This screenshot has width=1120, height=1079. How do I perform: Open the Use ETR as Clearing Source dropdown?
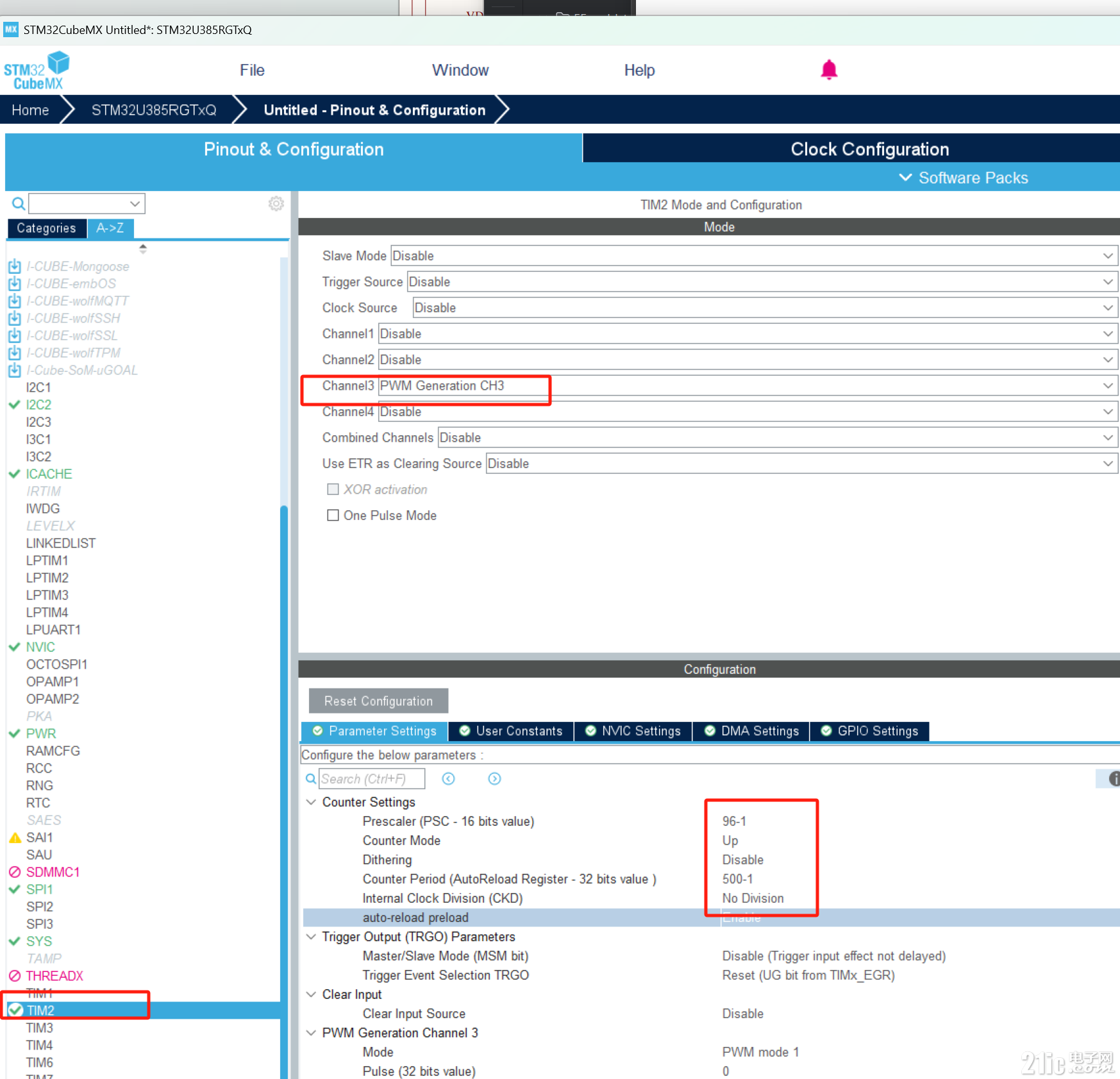tap(801, 464)
